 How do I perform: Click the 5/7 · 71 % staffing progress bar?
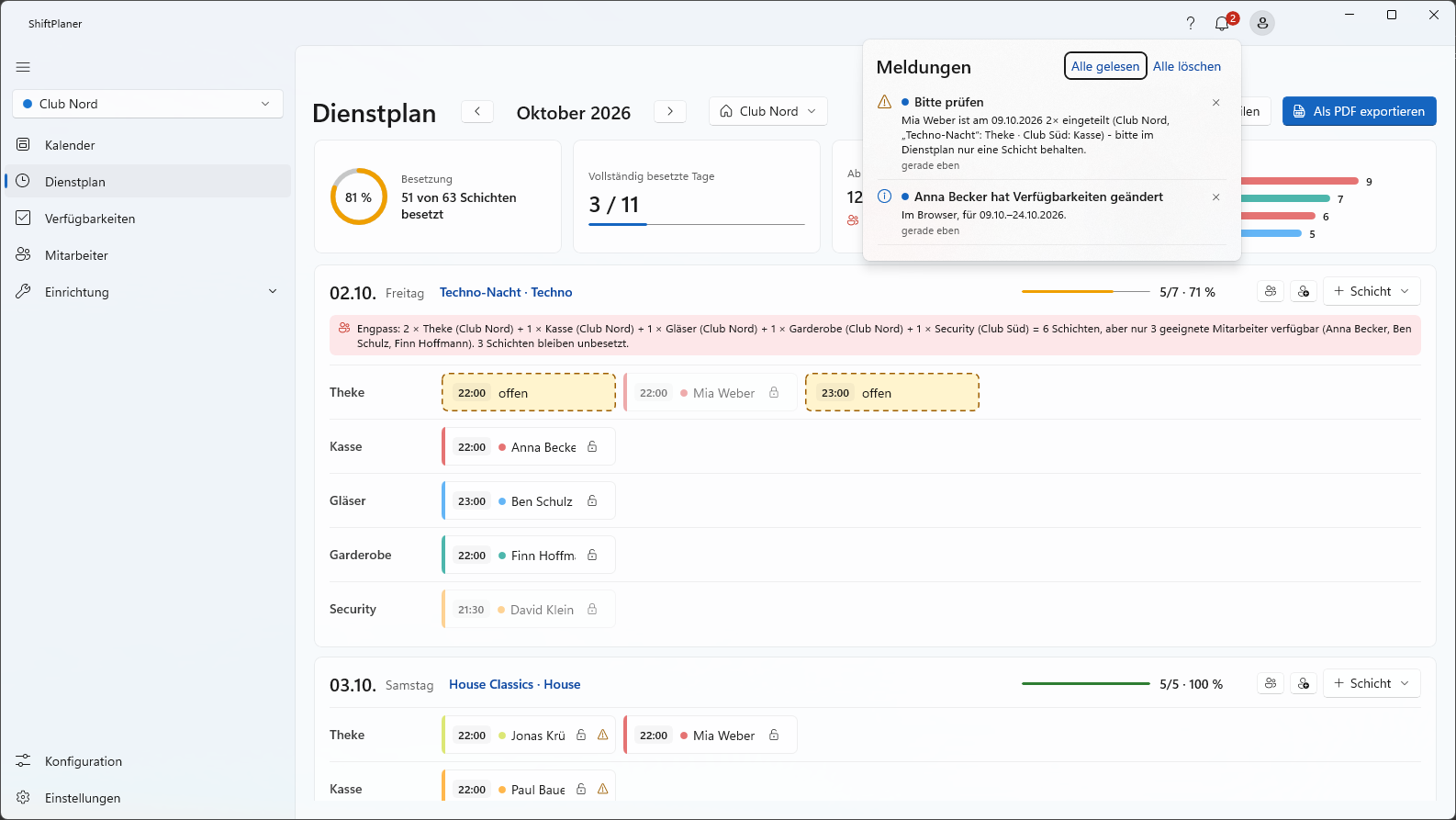click(x=1086, y=291)
